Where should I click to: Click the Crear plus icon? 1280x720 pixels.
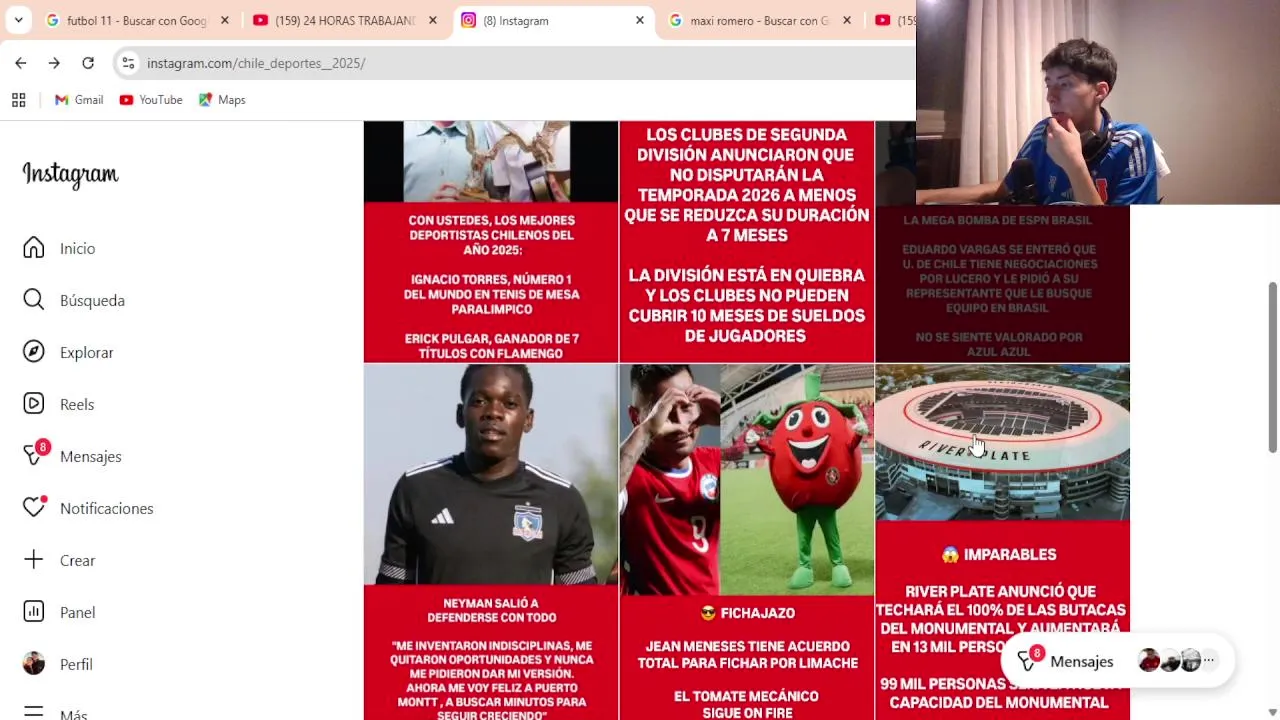tap(34, 560)
